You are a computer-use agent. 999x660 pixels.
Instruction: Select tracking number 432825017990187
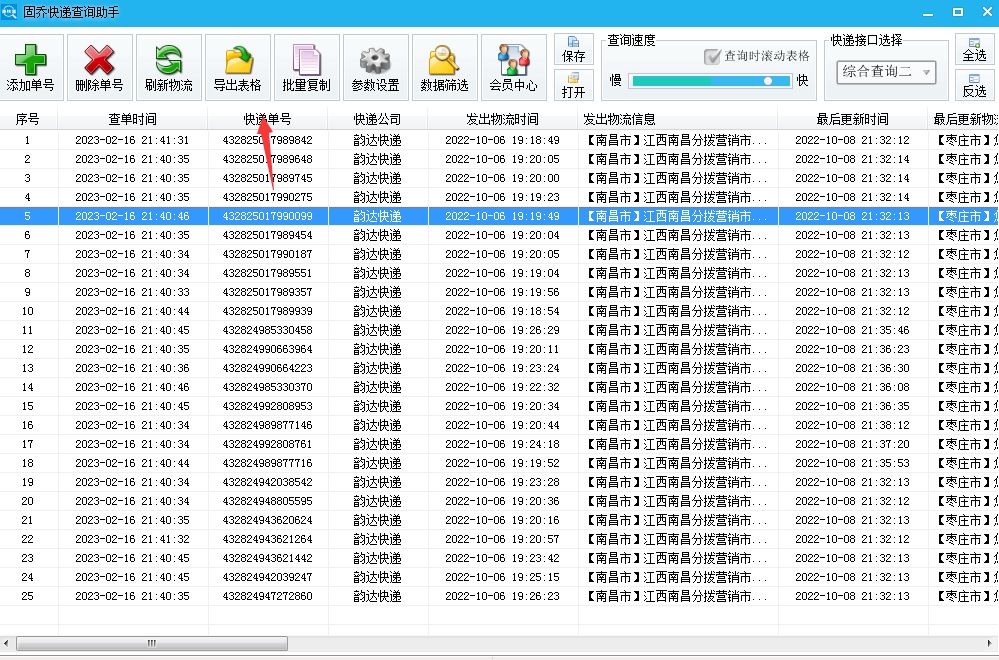(268, 254)
